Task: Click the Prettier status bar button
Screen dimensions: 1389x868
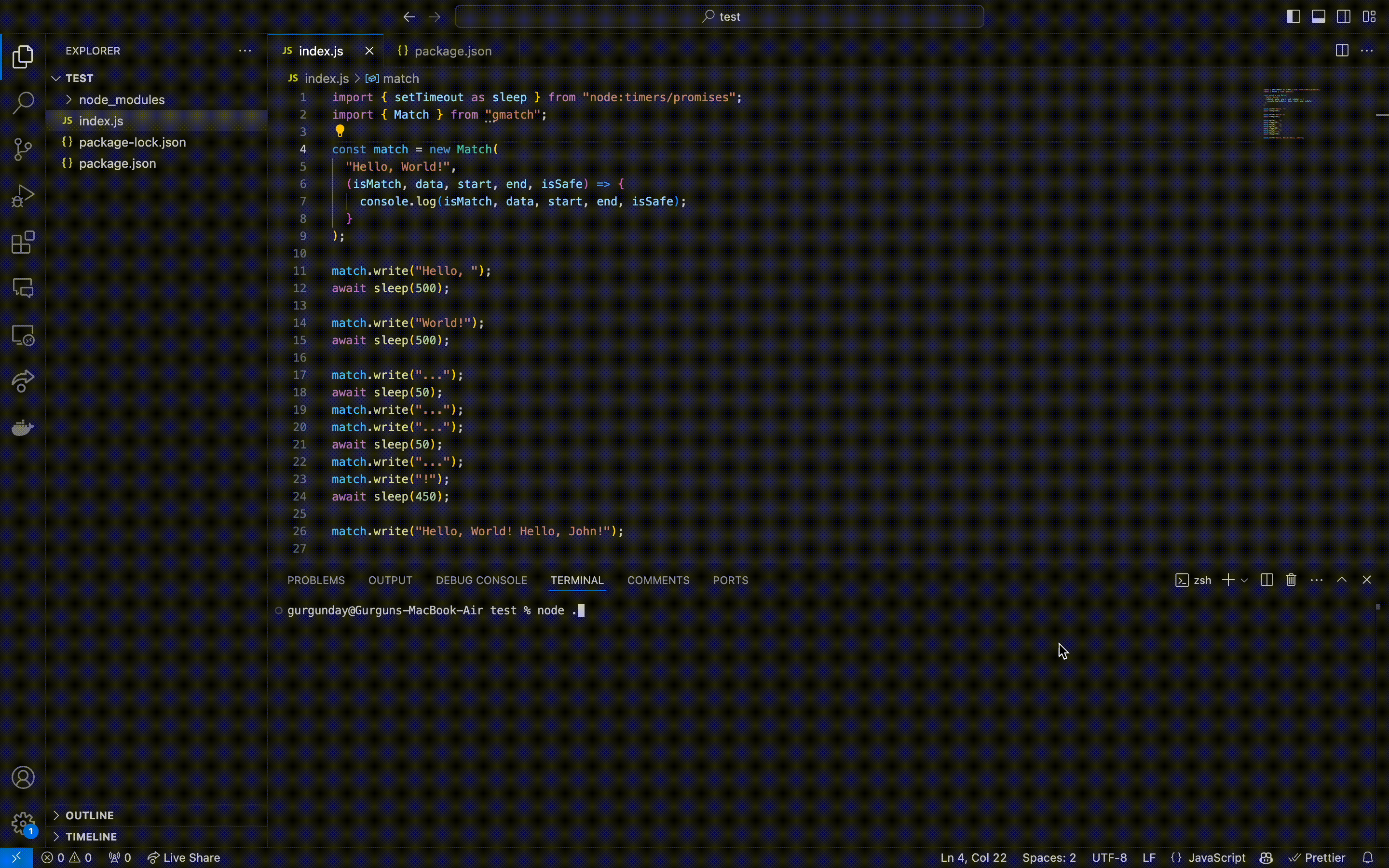Action: click(x=1317, y=858)
